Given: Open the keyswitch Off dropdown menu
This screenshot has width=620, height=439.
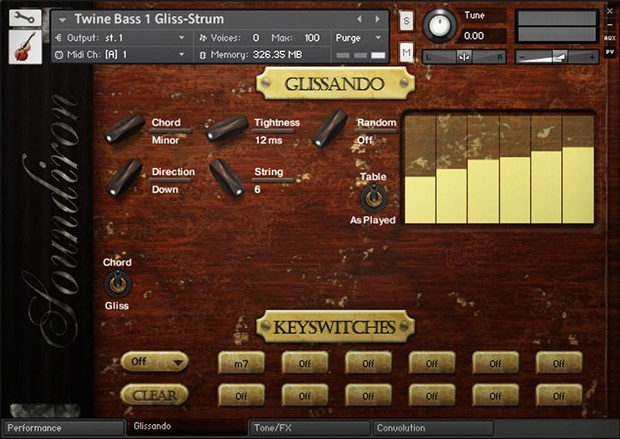Looking at the screenshot, I should (x=155, y=361).
